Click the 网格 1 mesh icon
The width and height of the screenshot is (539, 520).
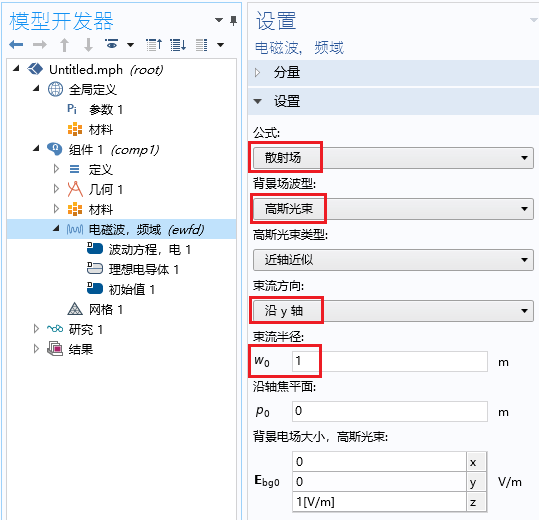click(75, 309)
